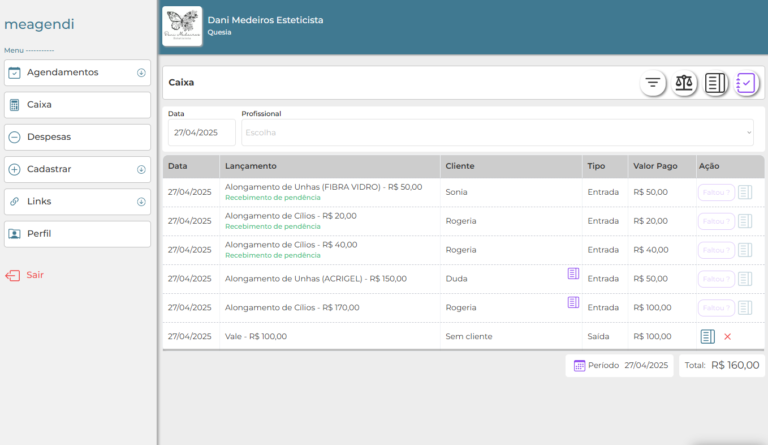Viewport: 768px width, 445px height.
Task: Select Caixa in the sidebar menu
Action: pyautogui.click(x=77, y=105)
